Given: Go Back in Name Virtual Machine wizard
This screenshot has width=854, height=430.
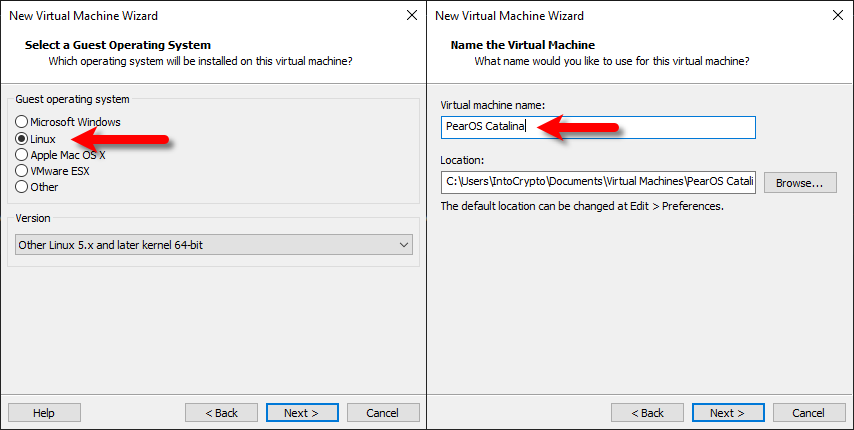Looking at the screenshot, I should tap(647, 413).
